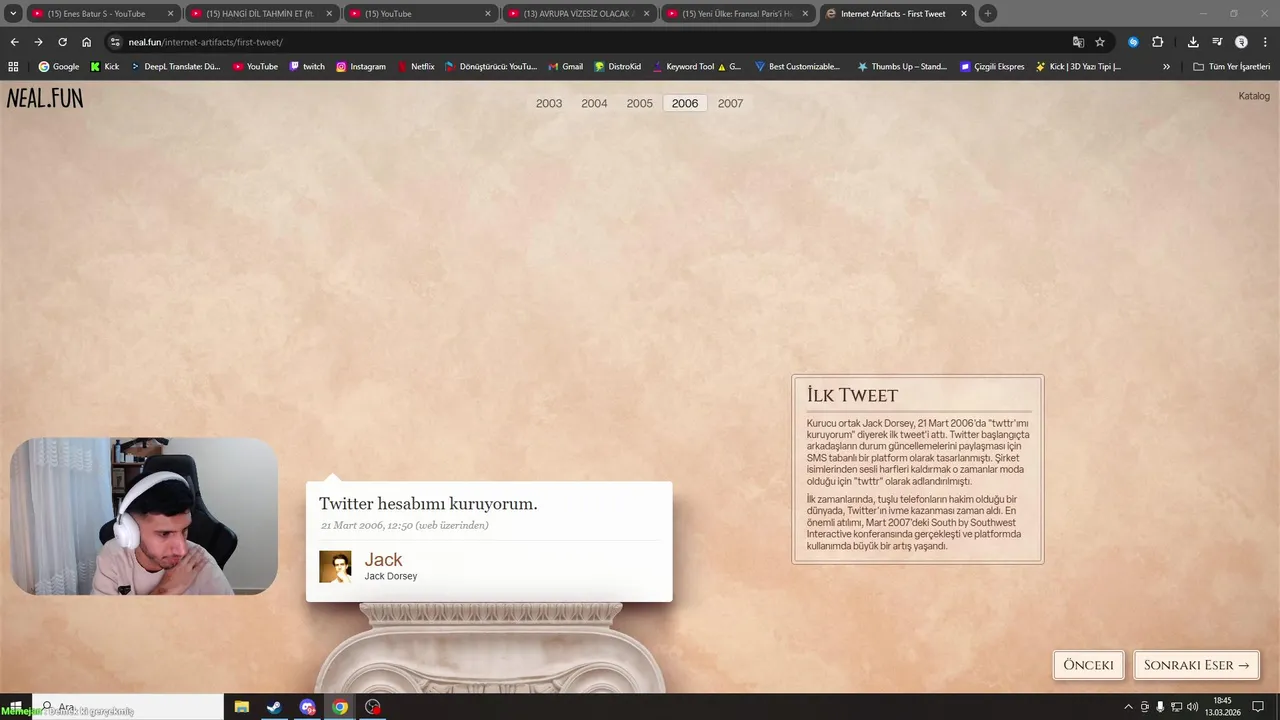Click Jack Dorsey's profile picture

click(x=335, y=567)
